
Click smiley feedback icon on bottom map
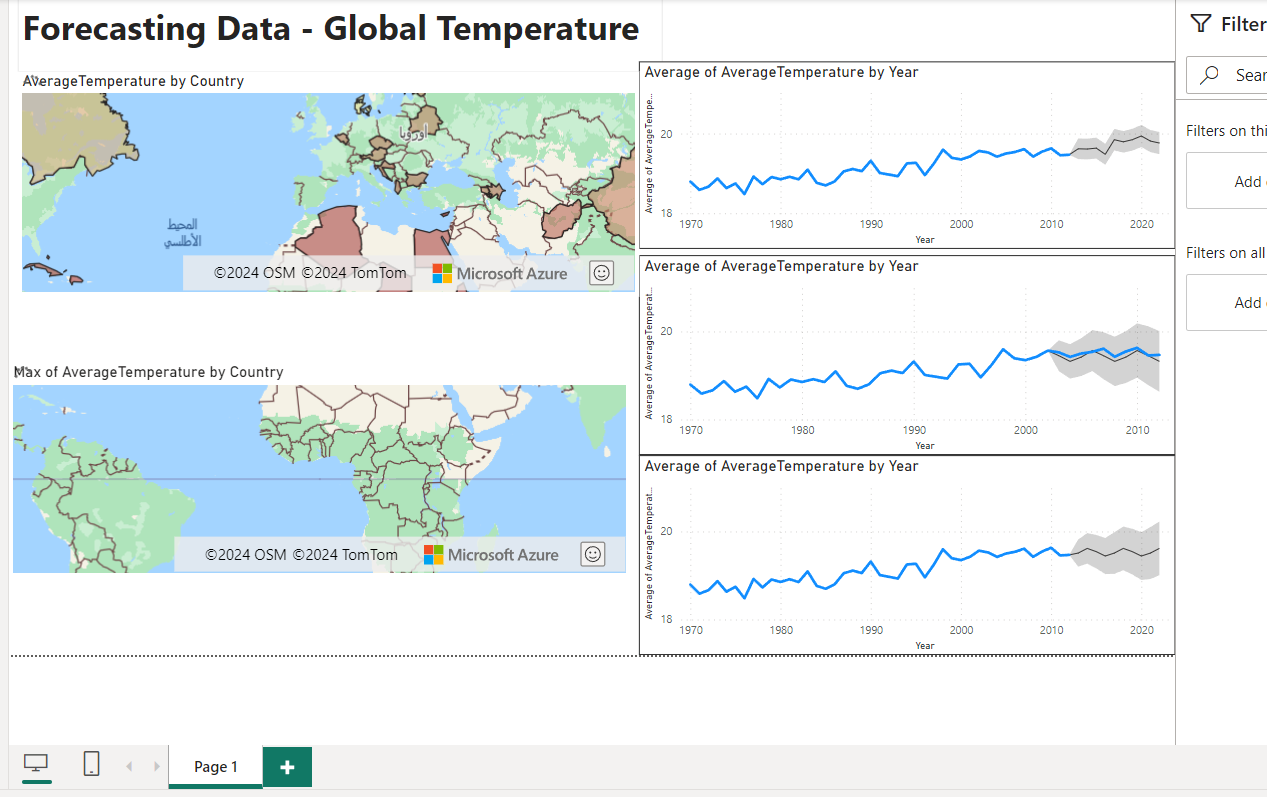tap(593, 554)
